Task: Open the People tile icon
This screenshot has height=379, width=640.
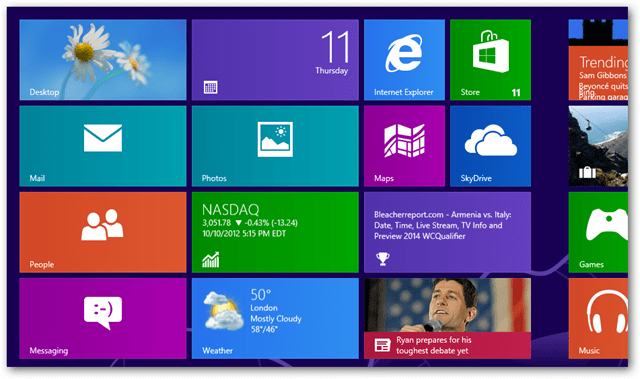Action: pyautogui.click(x=102, y=224)
